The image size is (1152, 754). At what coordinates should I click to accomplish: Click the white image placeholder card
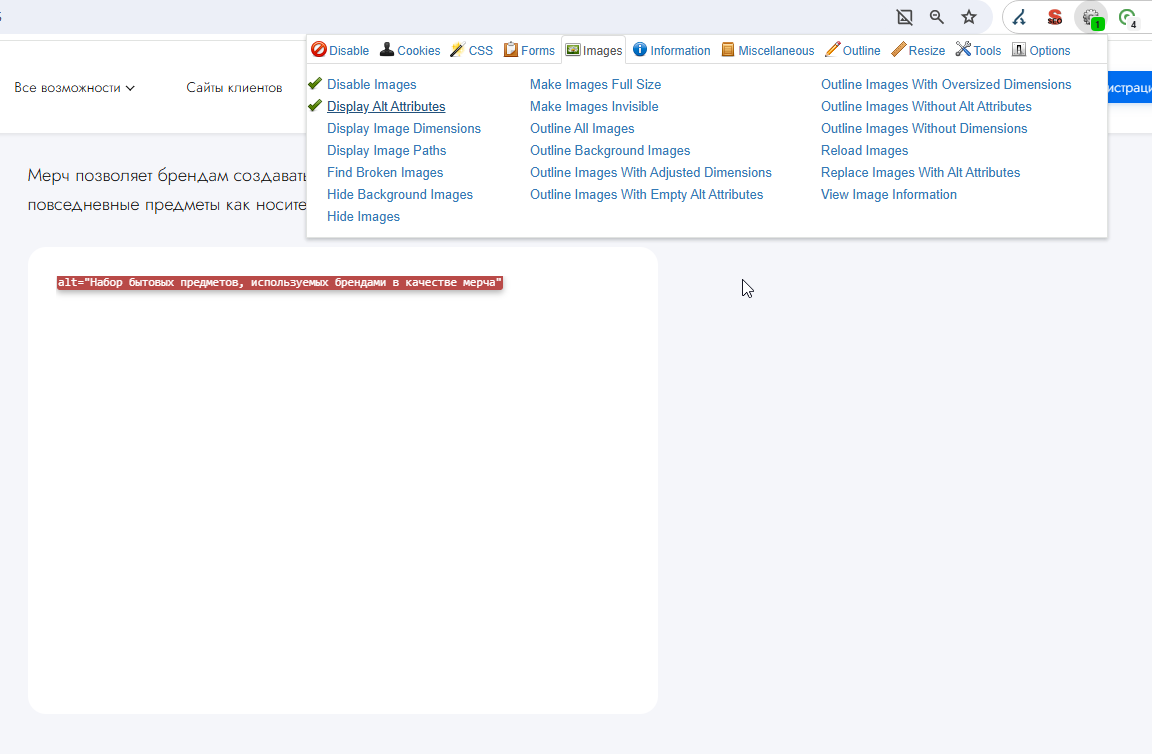[x=342, y=481]
